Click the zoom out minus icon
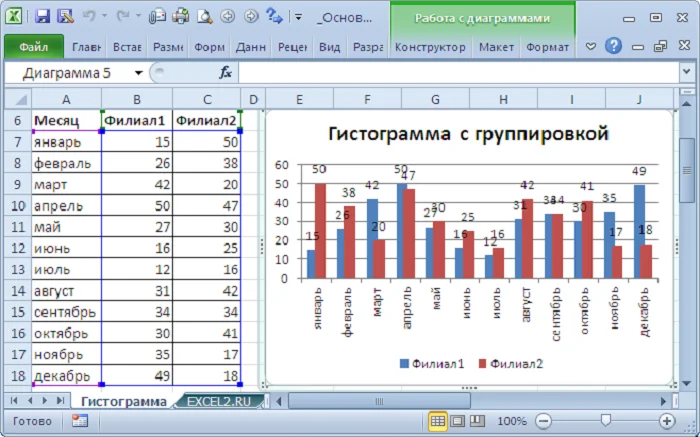The image size is (700, 437). (544, 421)
